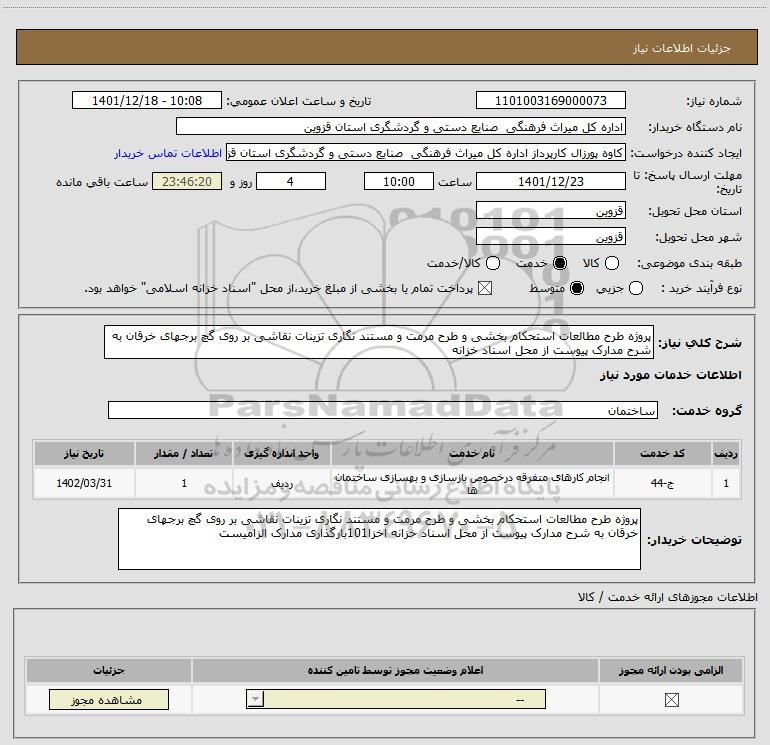Click the unit cell ردیف in the service row
The width and height of the screenshot is (770, 745).
click(x=282, y=483)
